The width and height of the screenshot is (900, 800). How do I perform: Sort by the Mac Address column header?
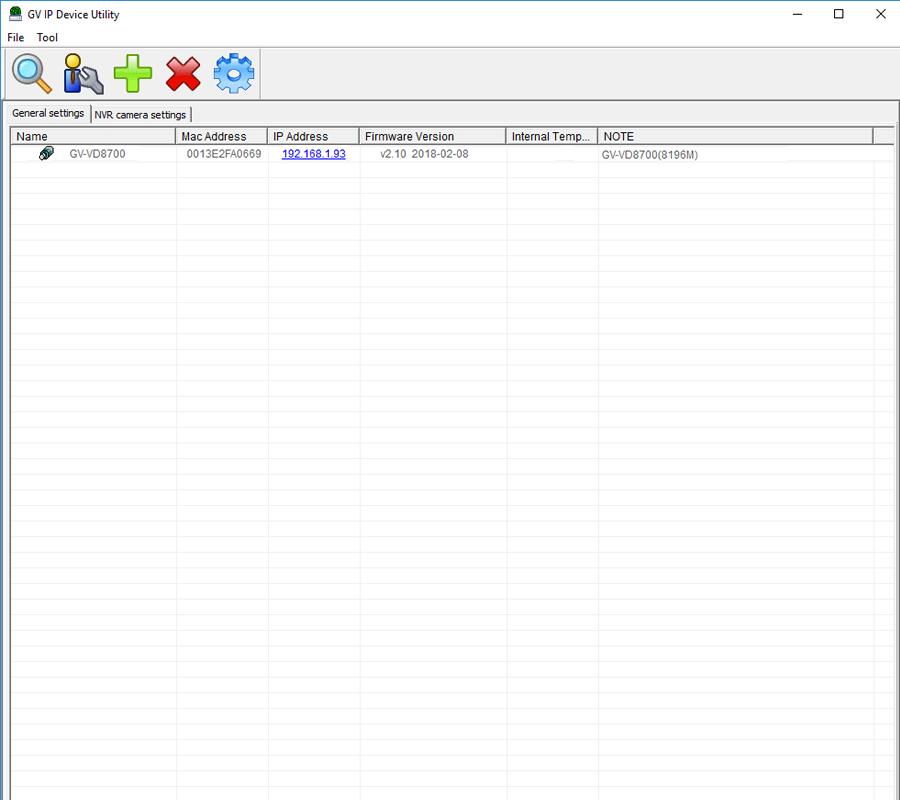(222, 136)
